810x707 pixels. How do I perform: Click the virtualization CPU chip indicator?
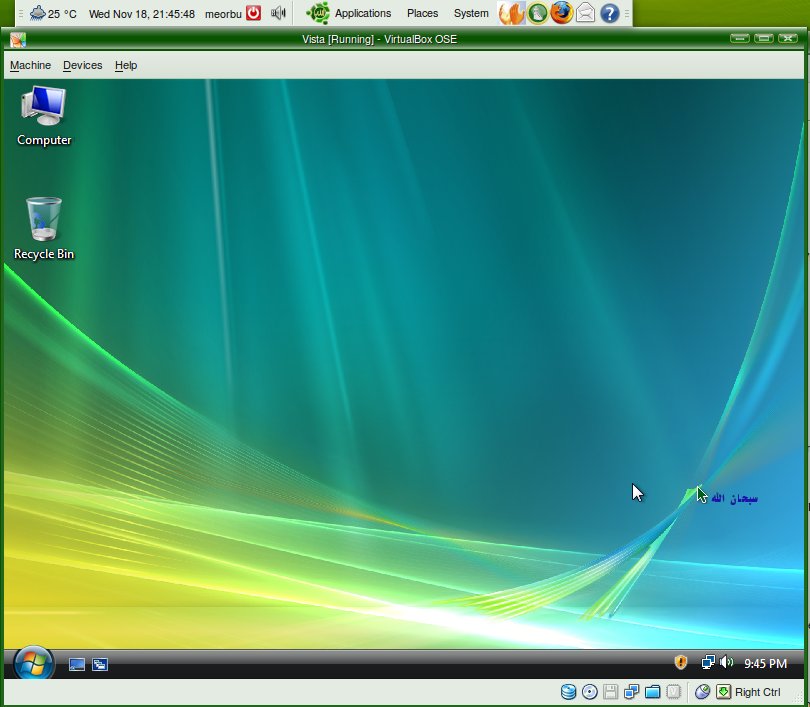pyautogui.click(x=673, y=692)
